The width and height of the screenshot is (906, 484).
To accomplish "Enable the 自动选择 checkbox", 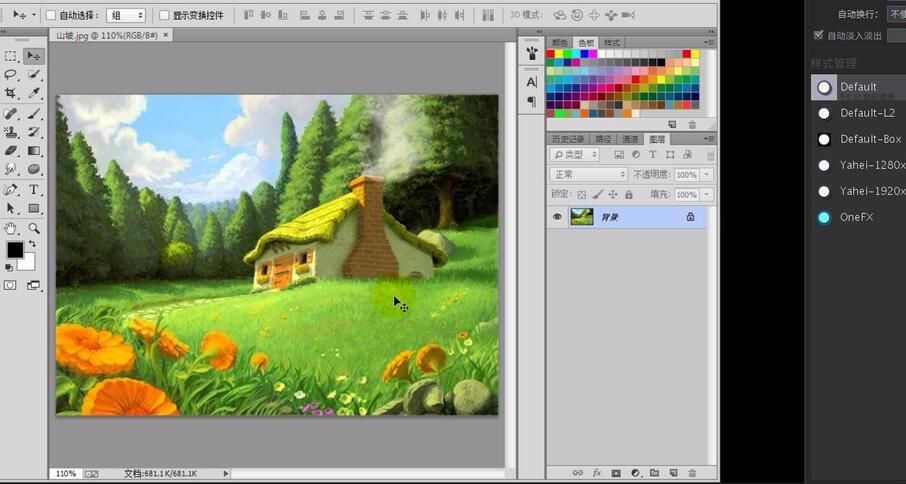I will [51, 15].
